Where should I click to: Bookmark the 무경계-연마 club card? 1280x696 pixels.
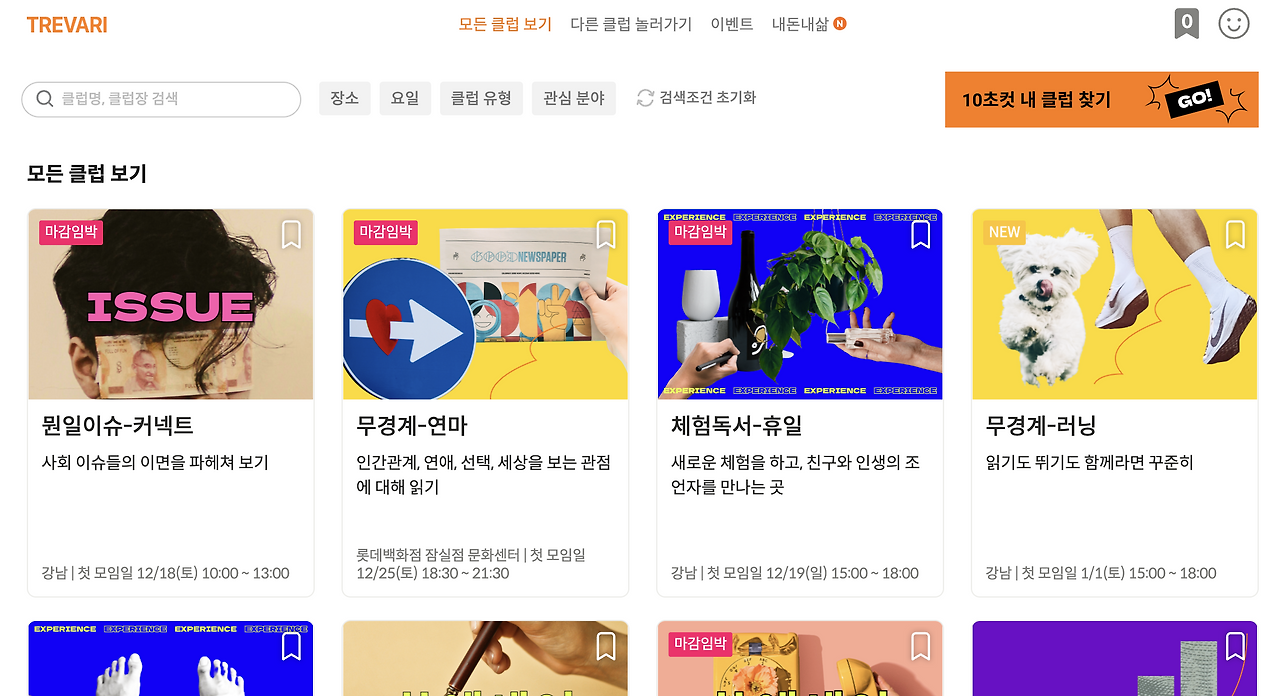(606, 235)
